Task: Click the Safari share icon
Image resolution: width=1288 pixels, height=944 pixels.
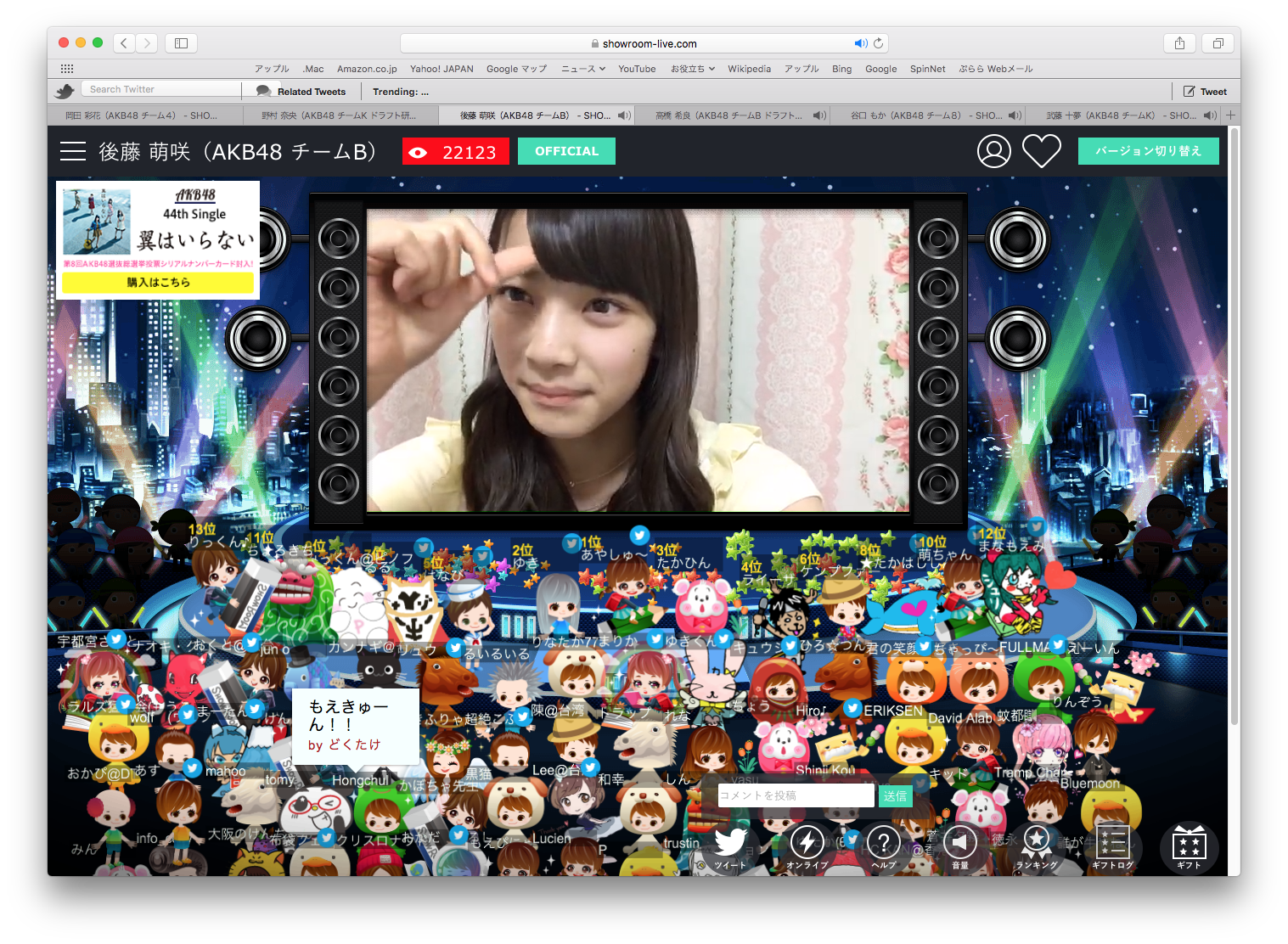Action: pos(1179,43)
